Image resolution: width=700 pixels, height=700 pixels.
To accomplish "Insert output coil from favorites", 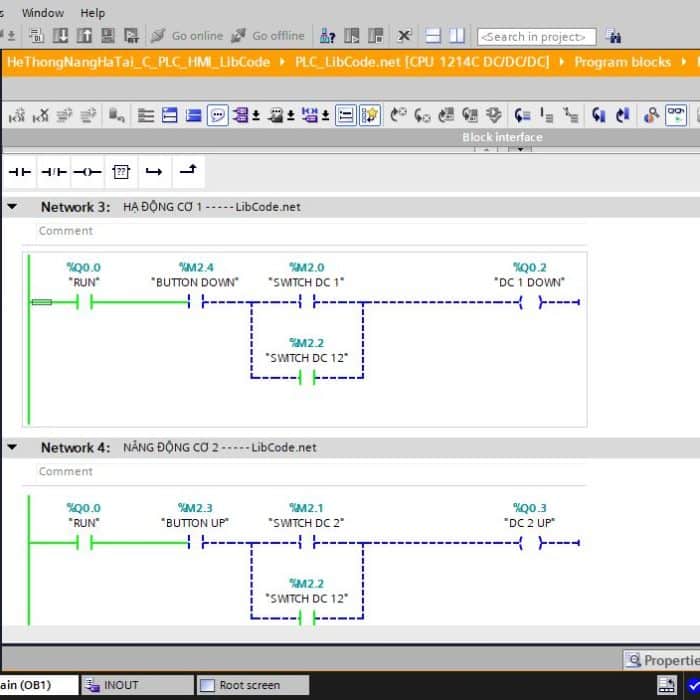I will [x=88, y=172].
